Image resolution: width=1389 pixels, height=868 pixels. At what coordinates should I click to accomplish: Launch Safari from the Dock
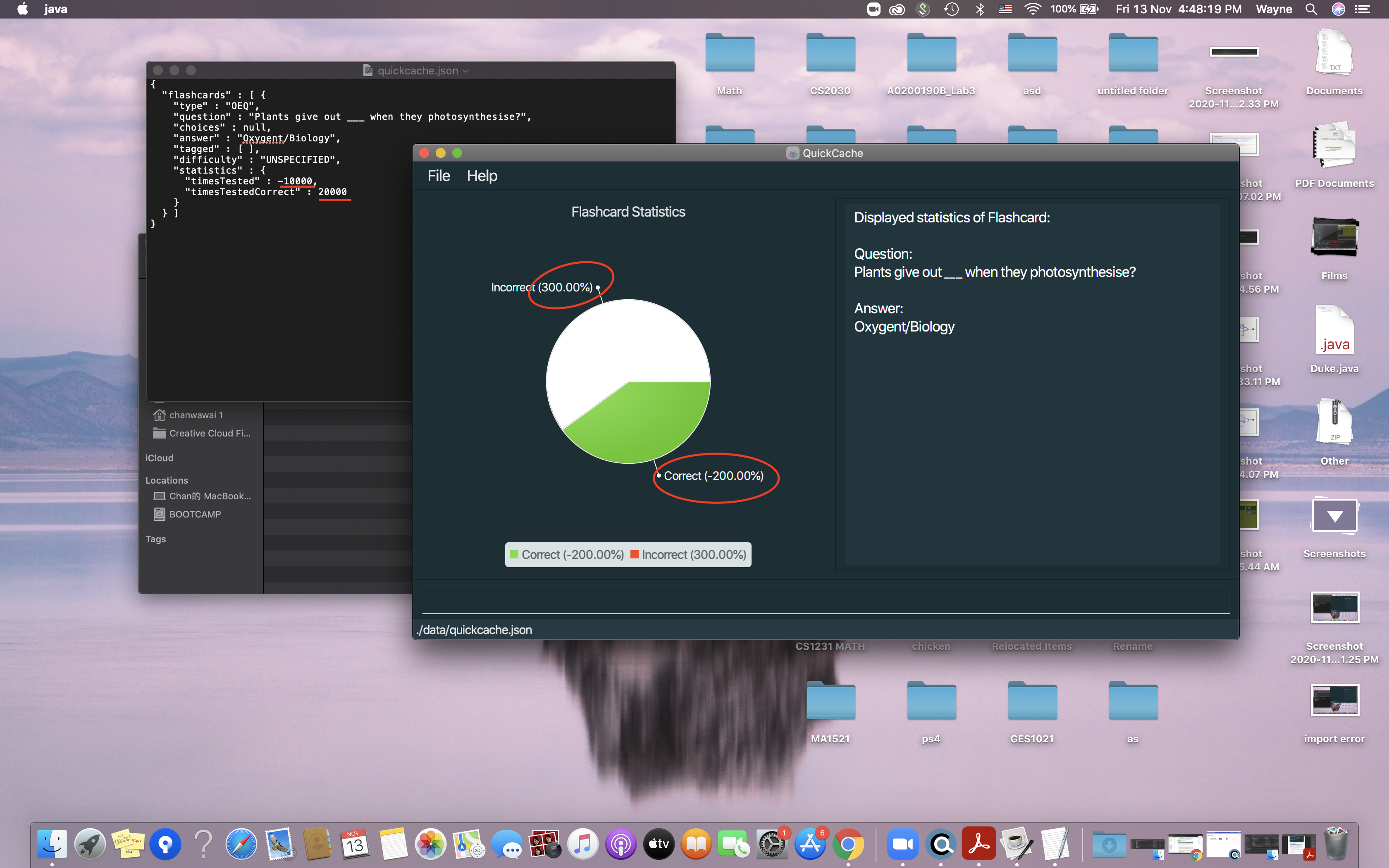(241, 844)
